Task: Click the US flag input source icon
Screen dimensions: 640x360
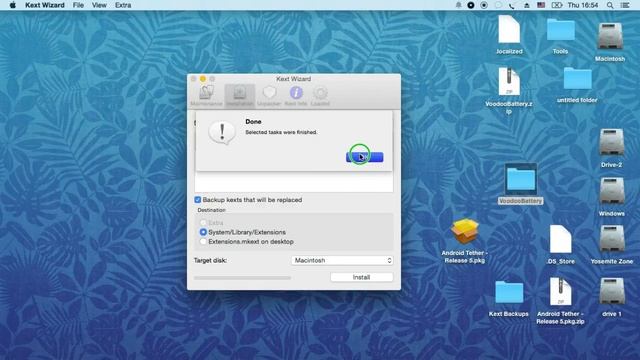Action: 541,5
